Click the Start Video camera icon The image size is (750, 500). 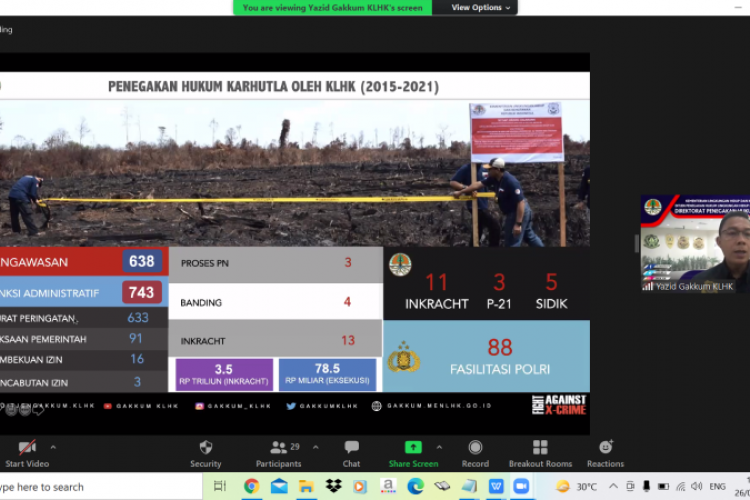point(27,448)
